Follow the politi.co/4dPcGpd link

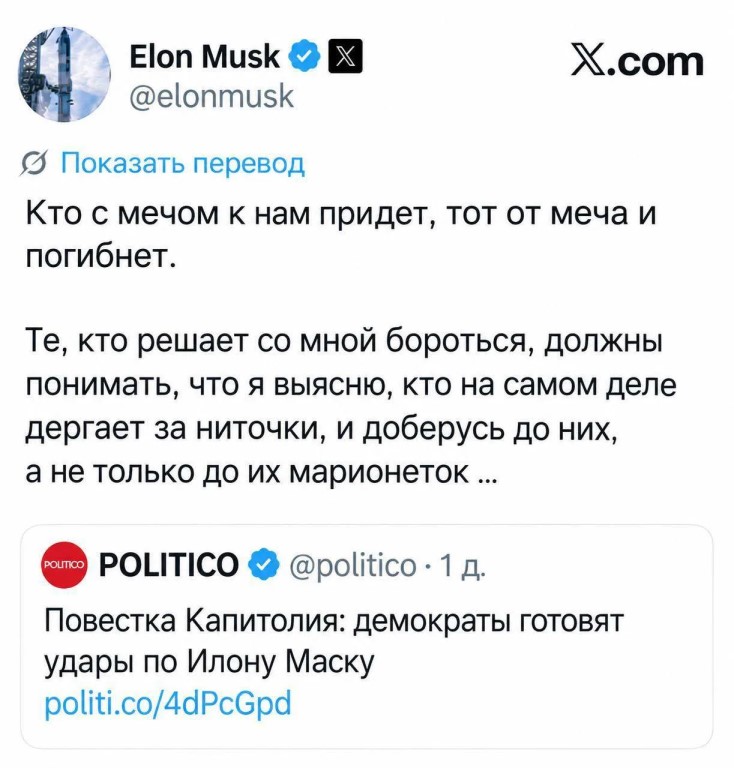click(168, 703)
